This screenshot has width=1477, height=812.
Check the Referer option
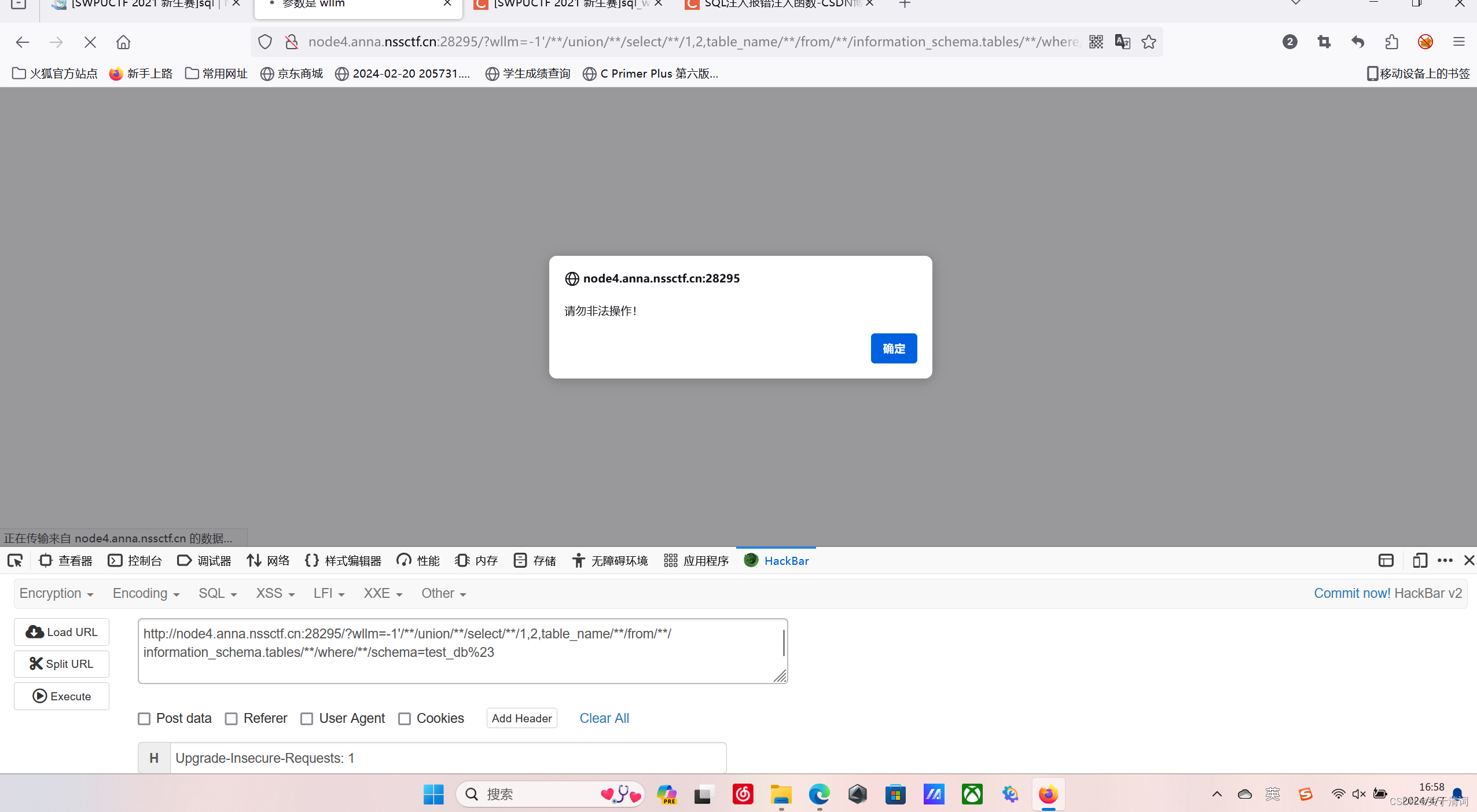[x=232, y=719]
